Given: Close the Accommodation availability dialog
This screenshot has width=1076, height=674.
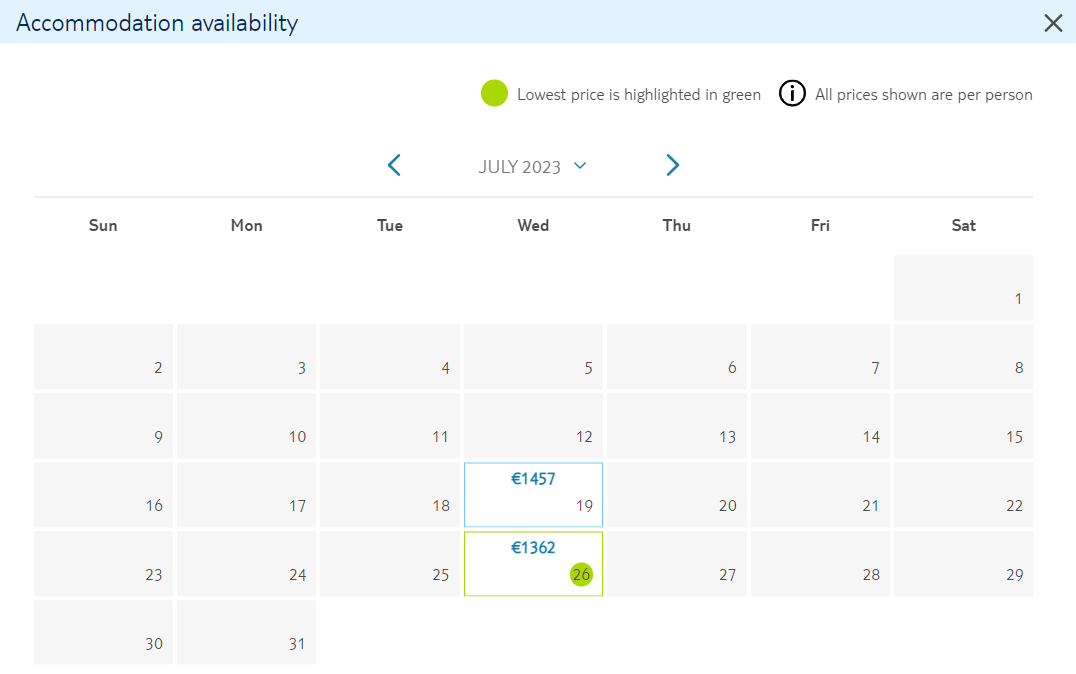Looking at the screenshot, I should pyautogui.click(x=1053, y=23).
